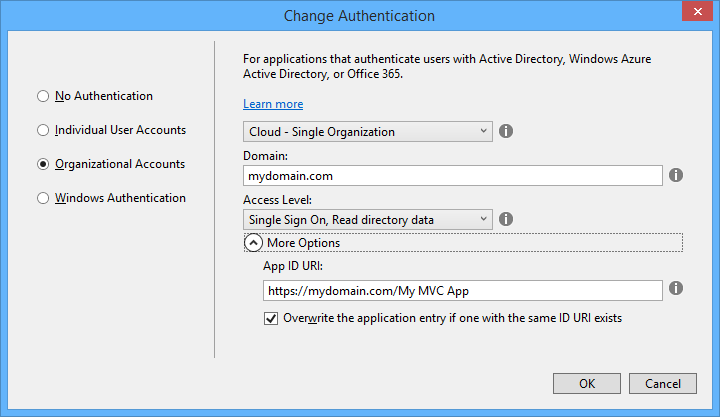Image resolution: width=720 pixels, height=417 pixels.
Task: Click info icon beside Cloud - Single Organization
Action: coord(506,131)
